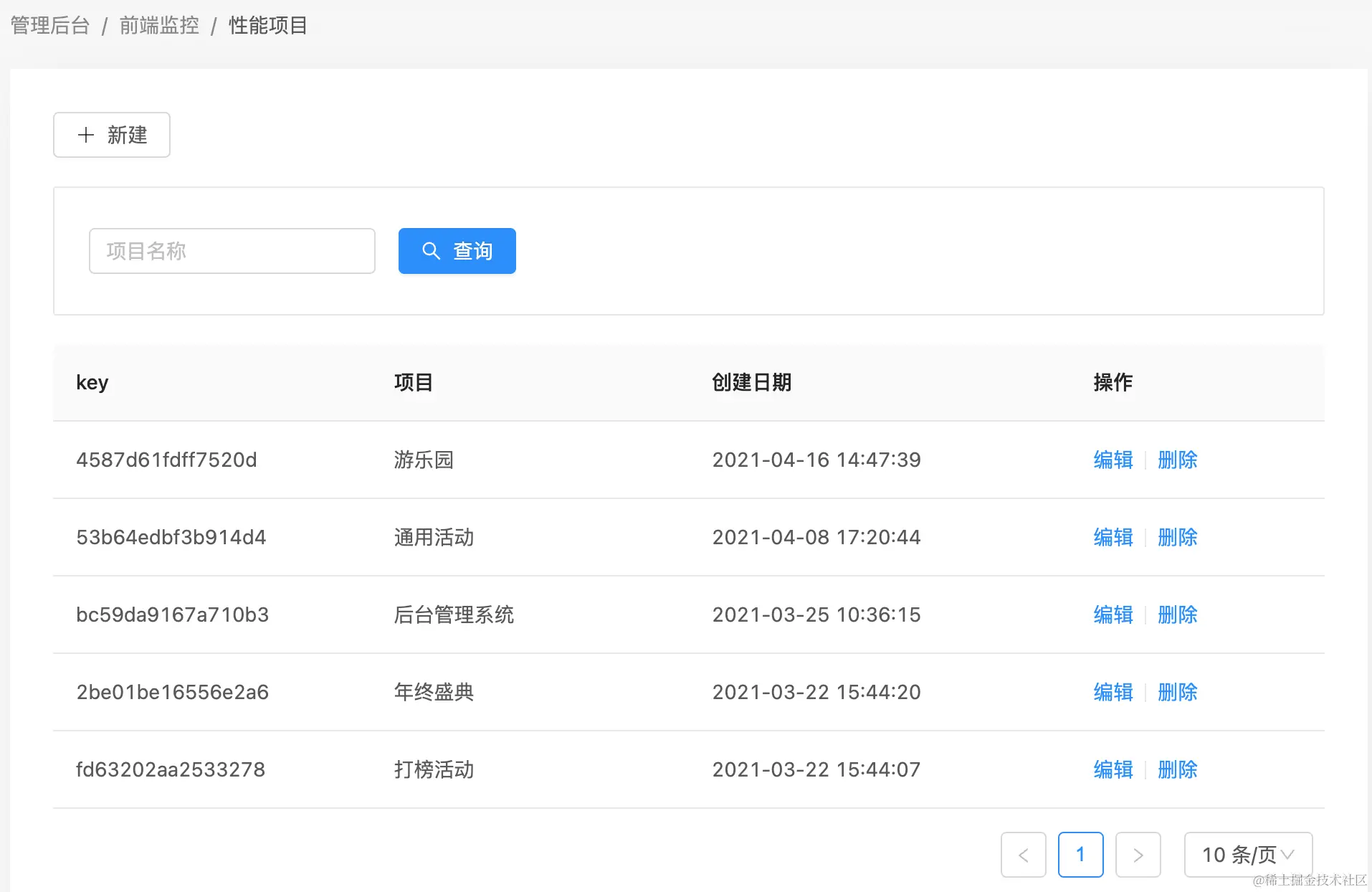Viewport: 1372px width, 892px height.
Task: Edit the 打榜活动 project
Action: [1113, 769]
